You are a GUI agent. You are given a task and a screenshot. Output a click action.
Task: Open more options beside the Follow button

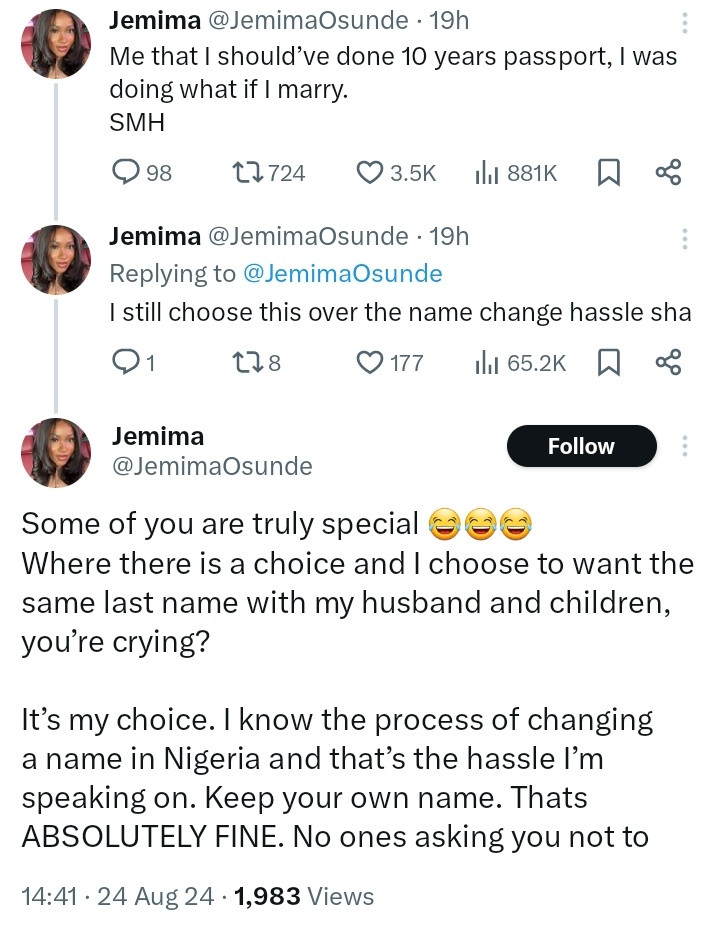coord(685,446)
